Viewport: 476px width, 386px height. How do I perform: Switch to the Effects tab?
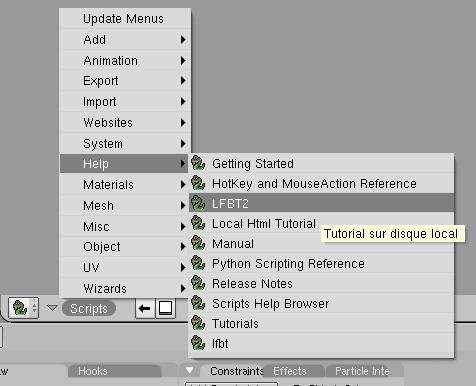tap(290, 371)
